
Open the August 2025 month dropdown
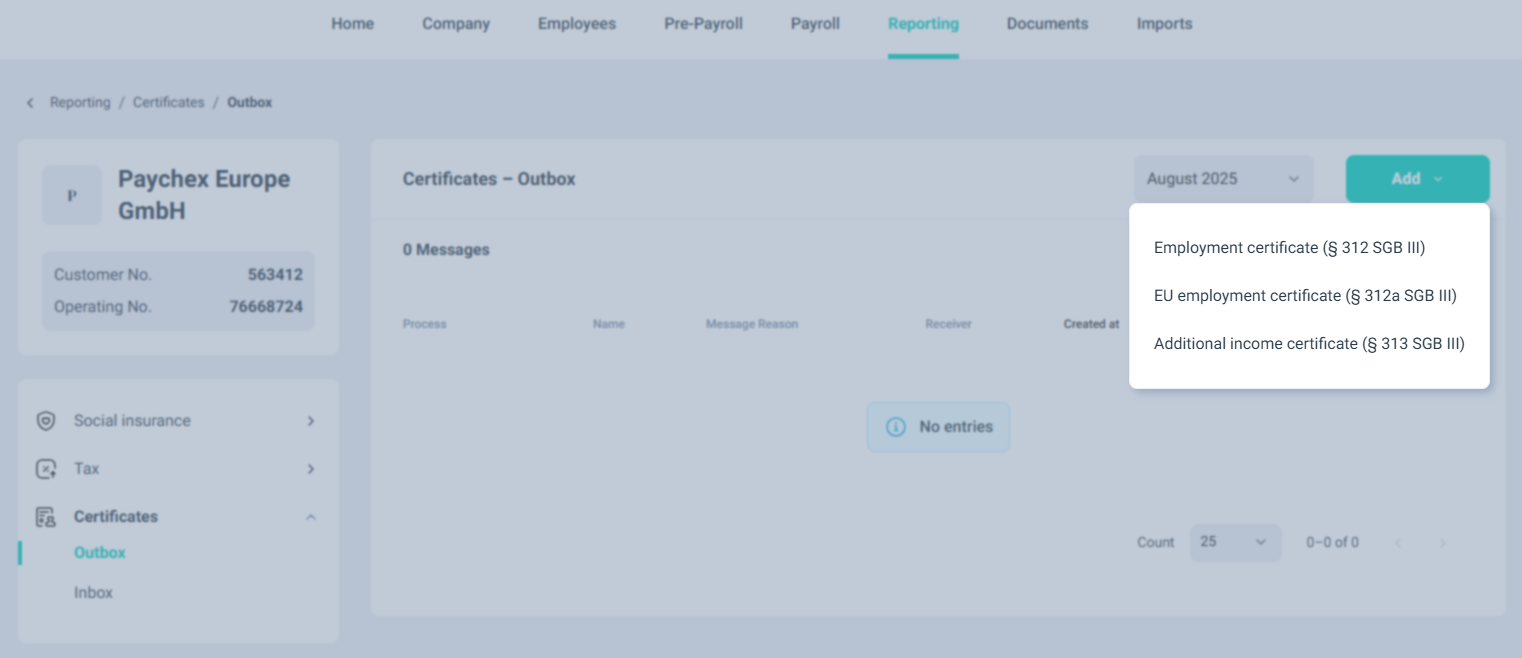click(x=1222, y=179)
